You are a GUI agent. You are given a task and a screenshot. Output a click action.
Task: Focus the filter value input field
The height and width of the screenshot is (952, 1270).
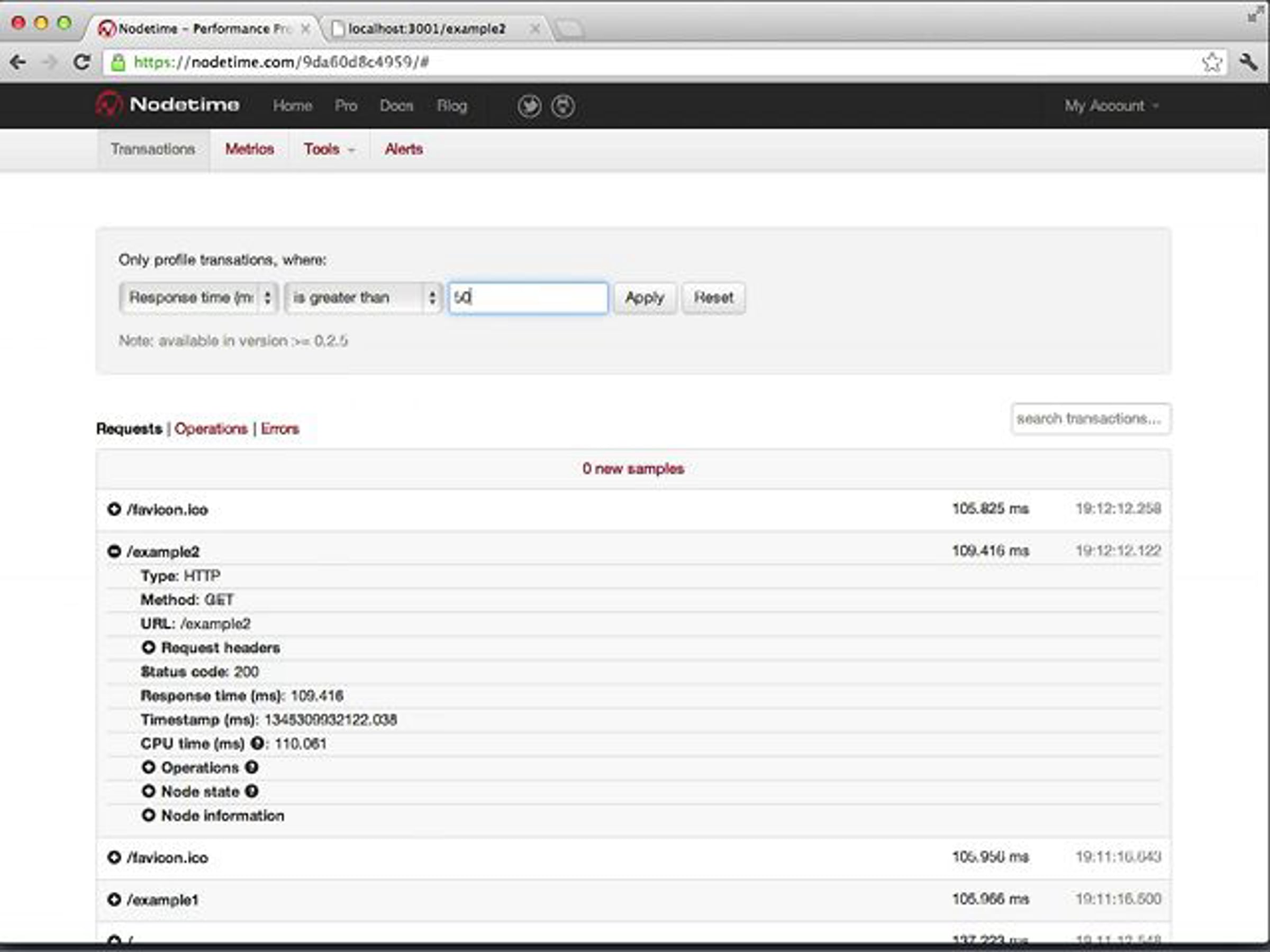(528, 298)
